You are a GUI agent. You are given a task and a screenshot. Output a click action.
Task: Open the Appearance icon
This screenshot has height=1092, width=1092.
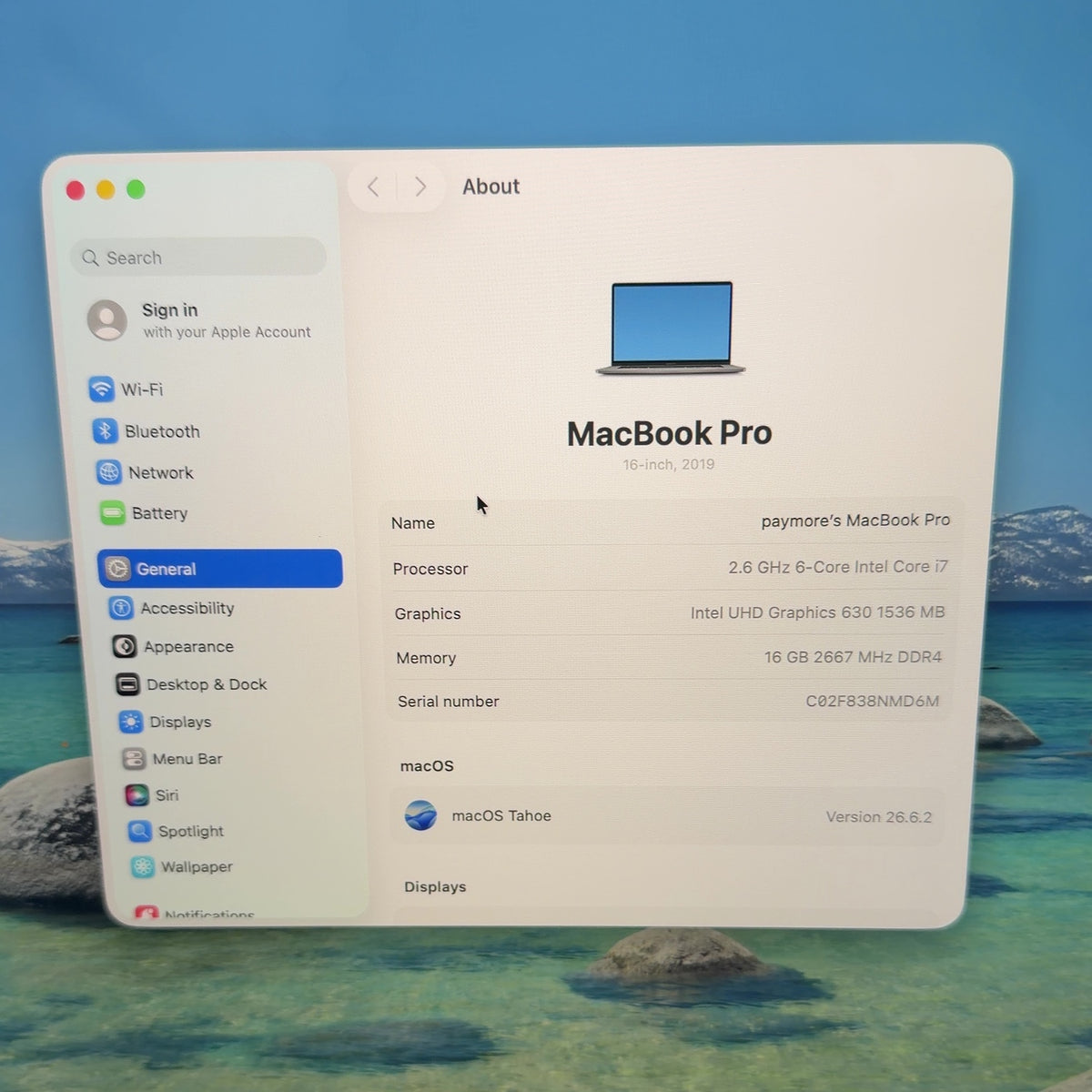pyautogui.click(x=124, y=646)
